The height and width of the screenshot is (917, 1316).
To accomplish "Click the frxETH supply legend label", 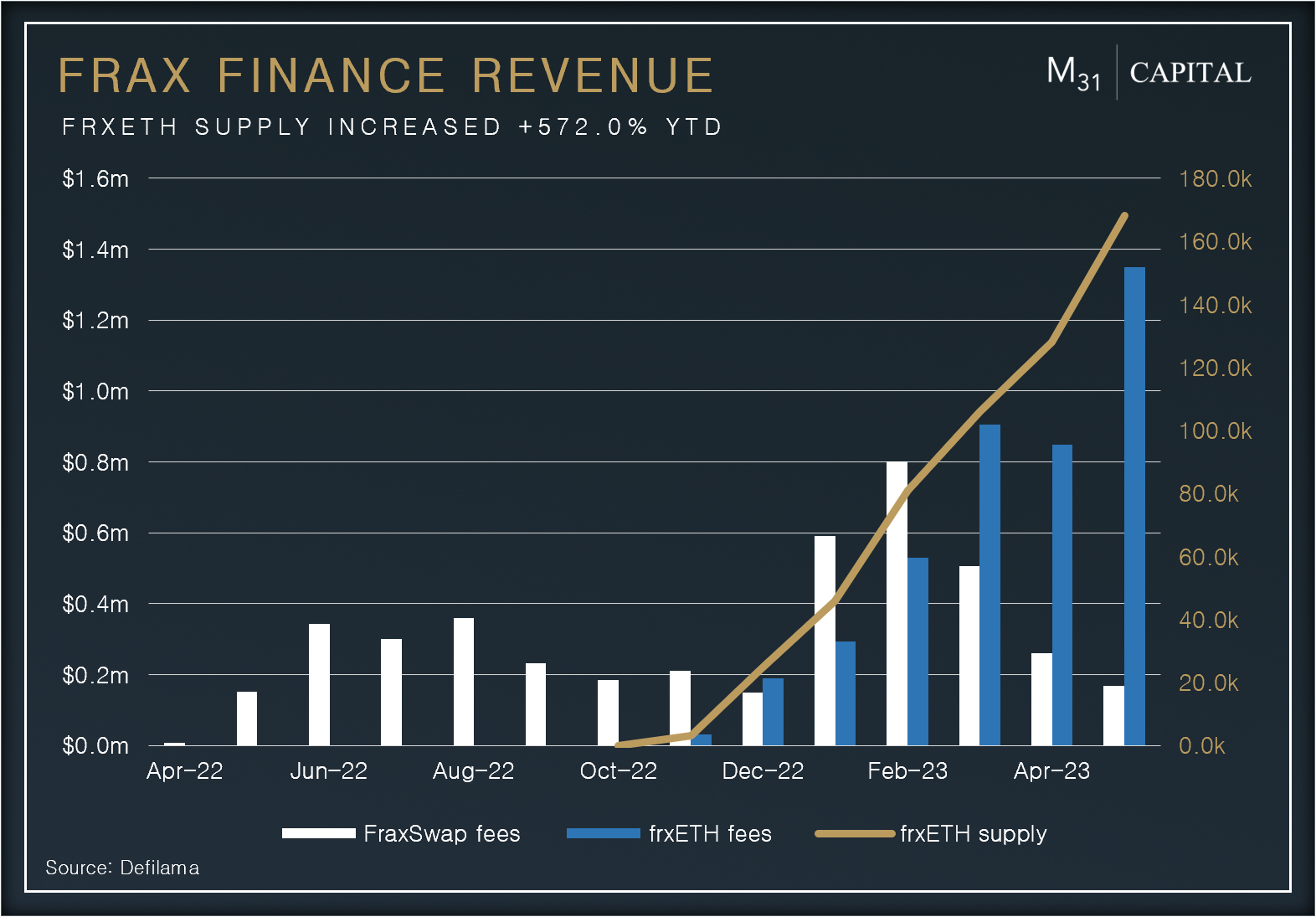I will [974, 834].
